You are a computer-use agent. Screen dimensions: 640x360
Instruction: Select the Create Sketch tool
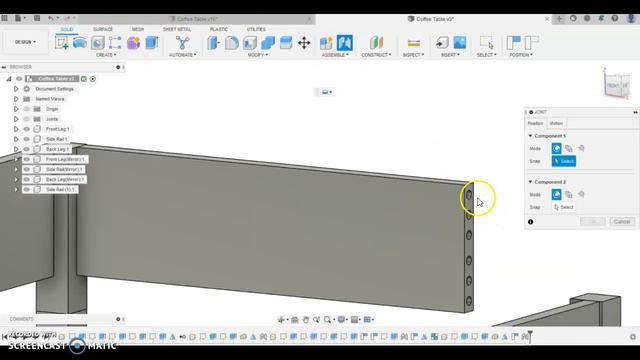click(x=62, y=42)
